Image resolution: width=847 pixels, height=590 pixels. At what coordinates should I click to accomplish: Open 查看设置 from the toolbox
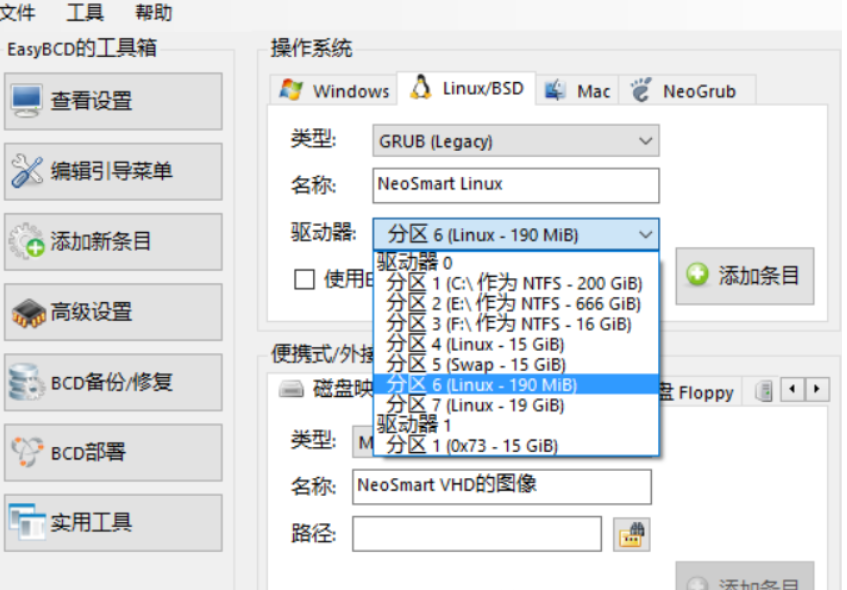[x=113, y=102]
